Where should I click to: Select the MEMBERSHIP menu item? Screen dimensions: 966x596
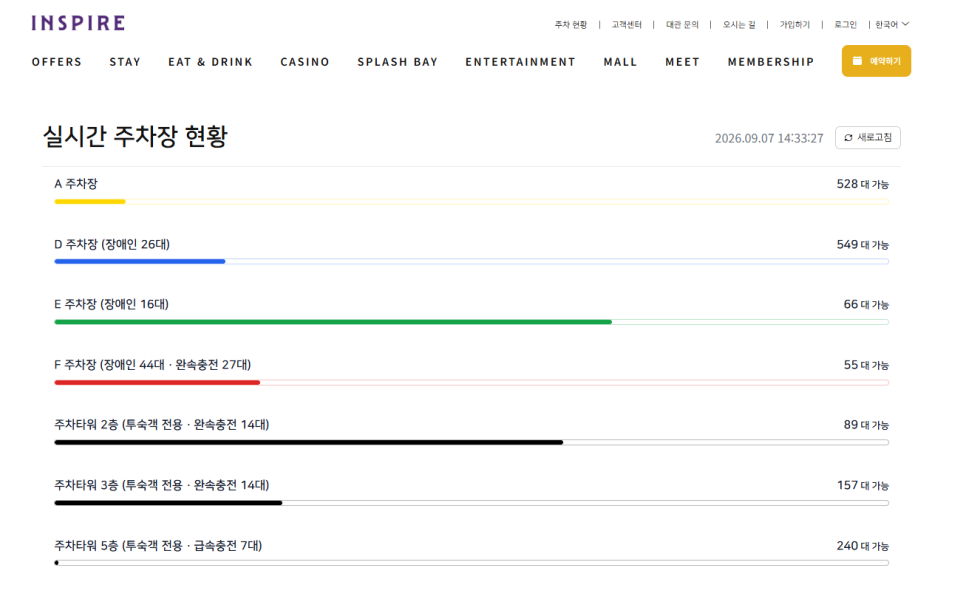(x=771, y=62)
